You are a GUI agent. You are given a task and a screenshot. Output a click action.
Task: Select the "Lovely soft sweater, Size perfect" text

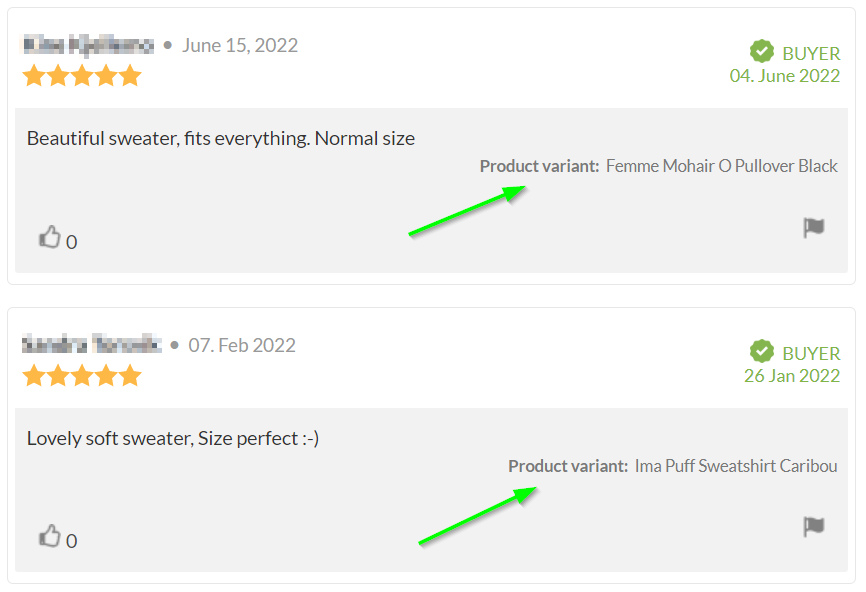click(172, 438)
